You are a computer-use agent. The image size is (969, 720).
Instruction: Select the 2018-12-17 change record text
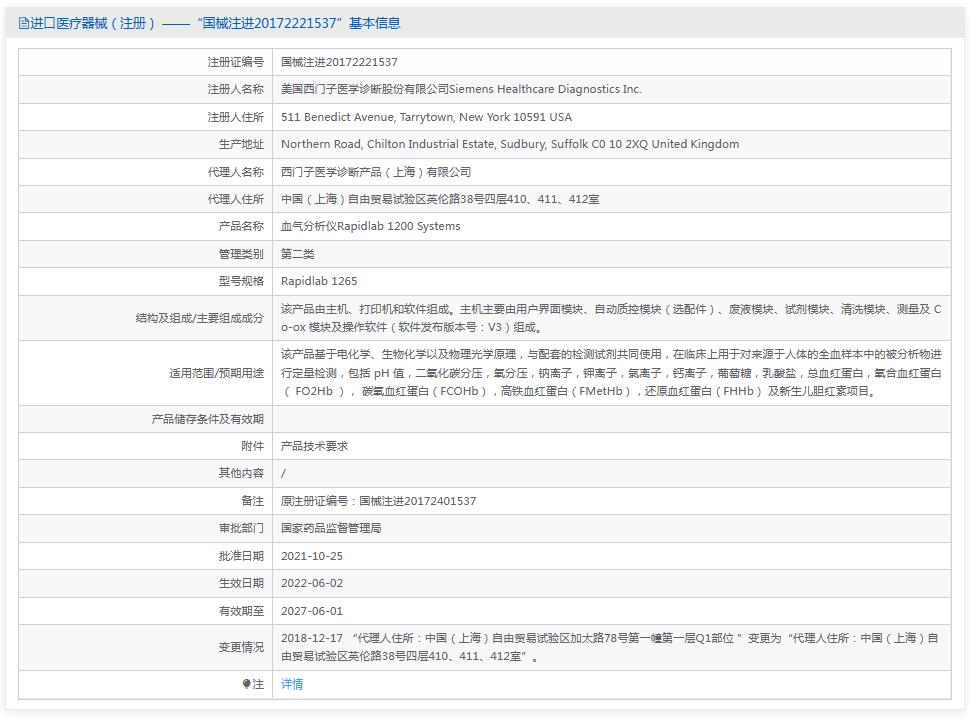[610, 647]
